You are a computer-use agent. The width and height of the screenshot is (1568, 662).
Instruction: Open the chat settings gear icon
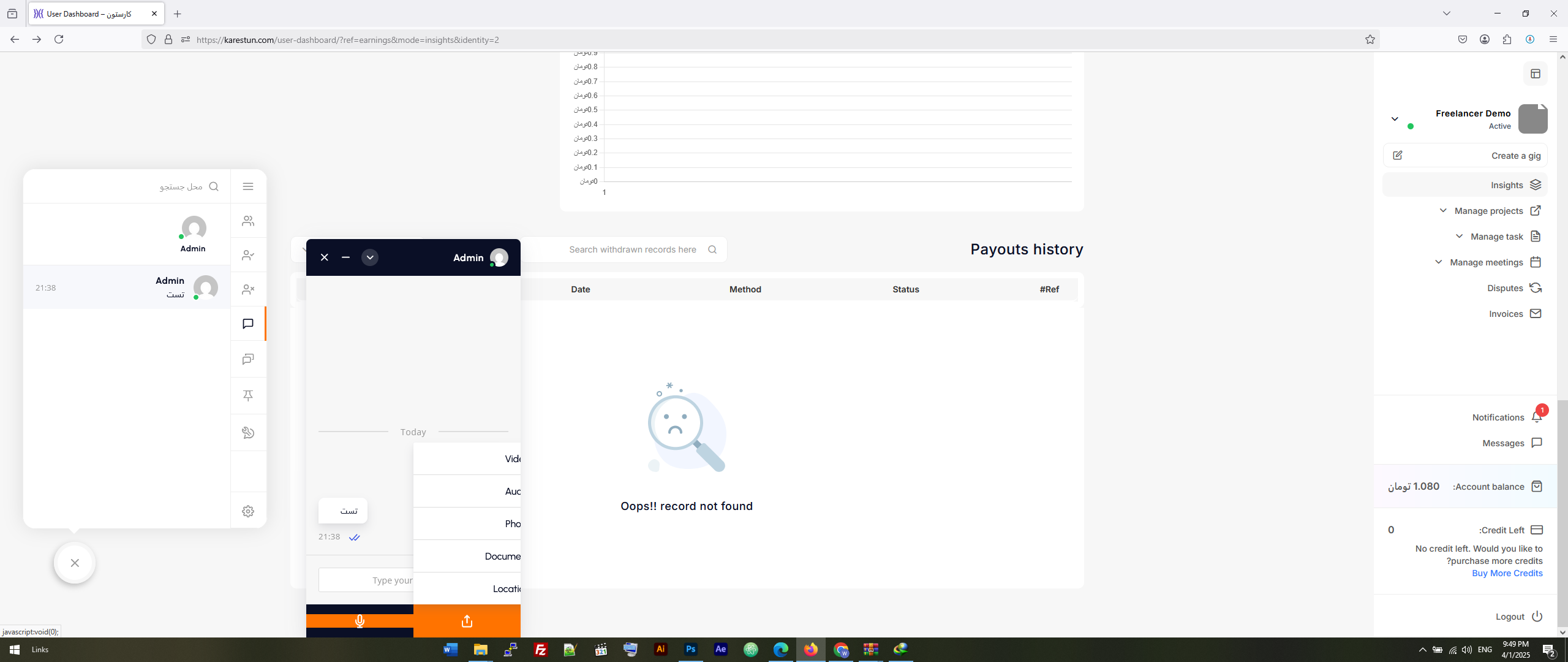click(248, 511)
